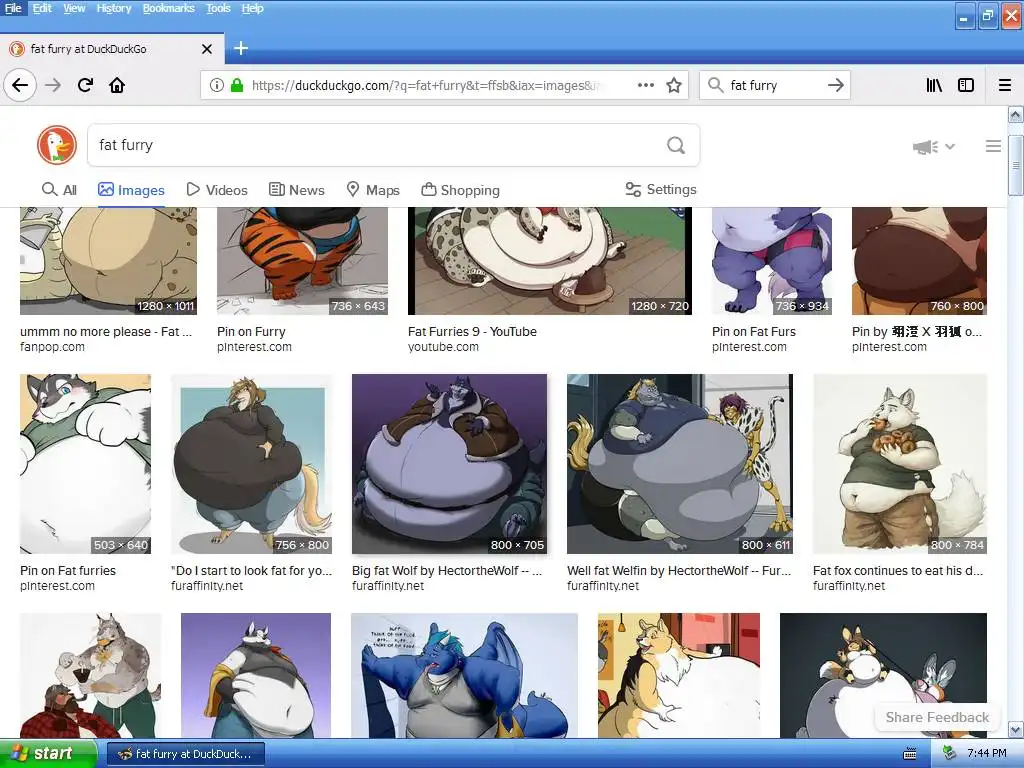Open a new tab with the plus icon
Image resolution: width=1024 pixels, height=768 pixels.
tap(241, 48)
